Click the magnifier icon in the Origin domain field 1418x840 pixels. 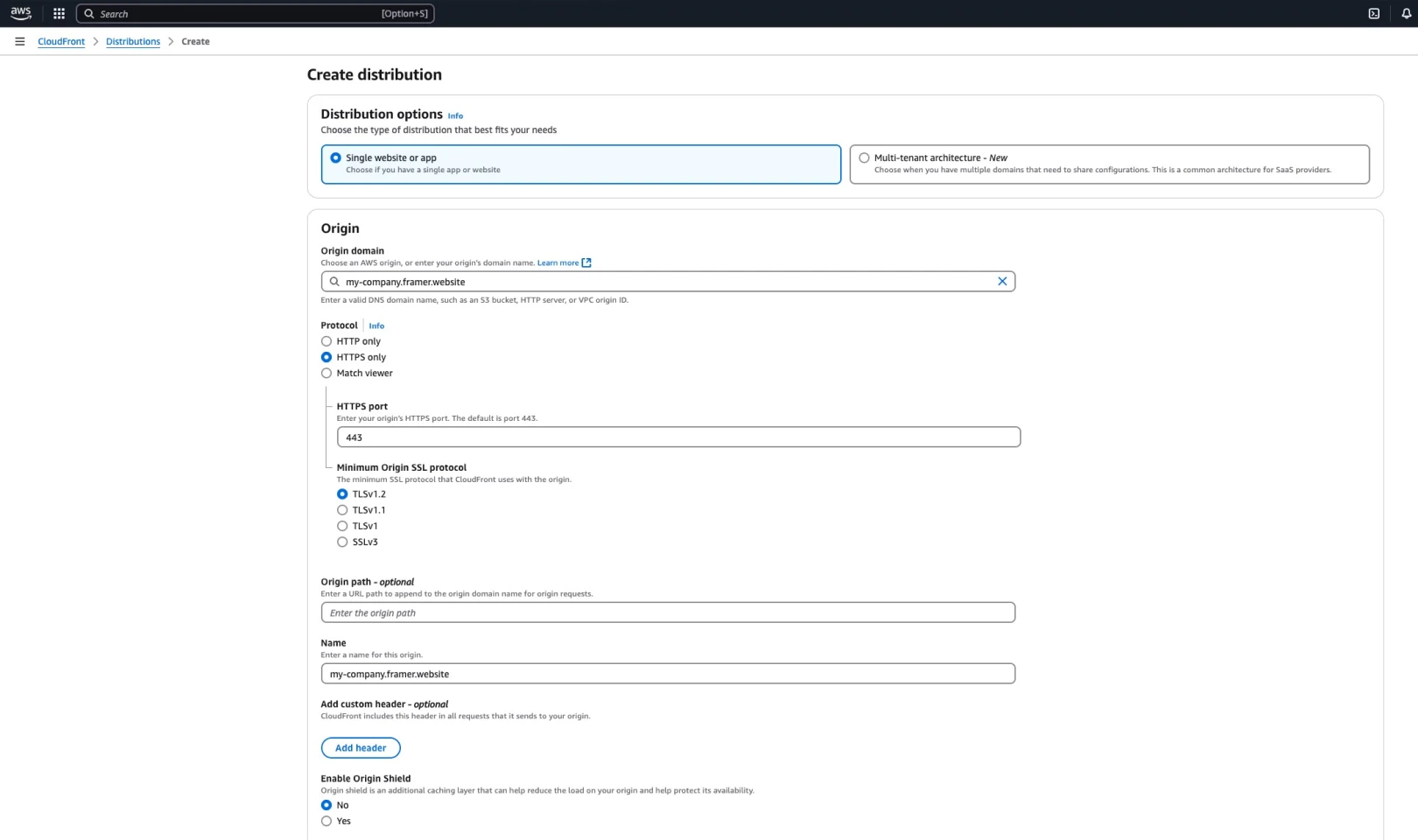334,282
